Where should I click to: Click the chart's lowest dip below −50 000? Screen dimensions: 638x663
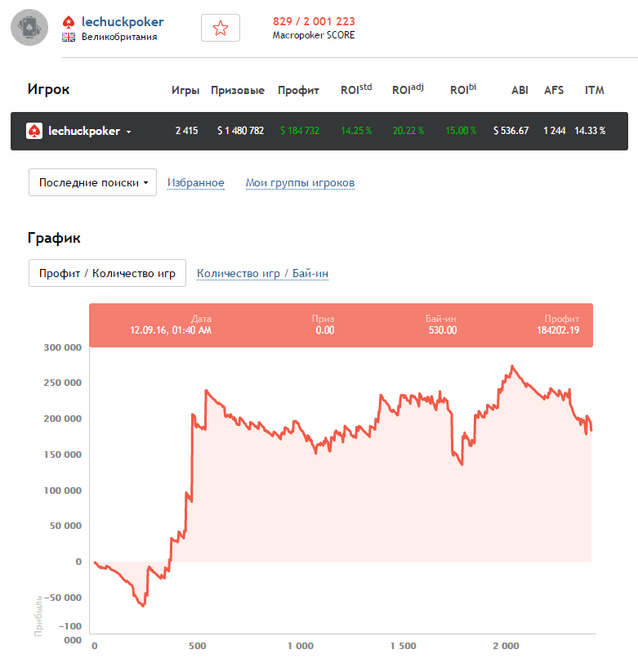143,605
